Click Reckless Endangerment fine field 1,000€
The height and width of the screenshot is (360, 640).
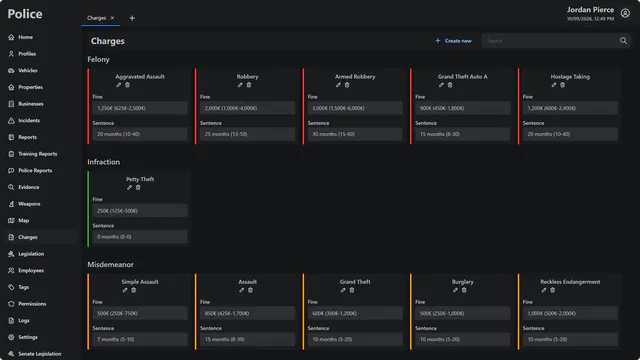570,313
